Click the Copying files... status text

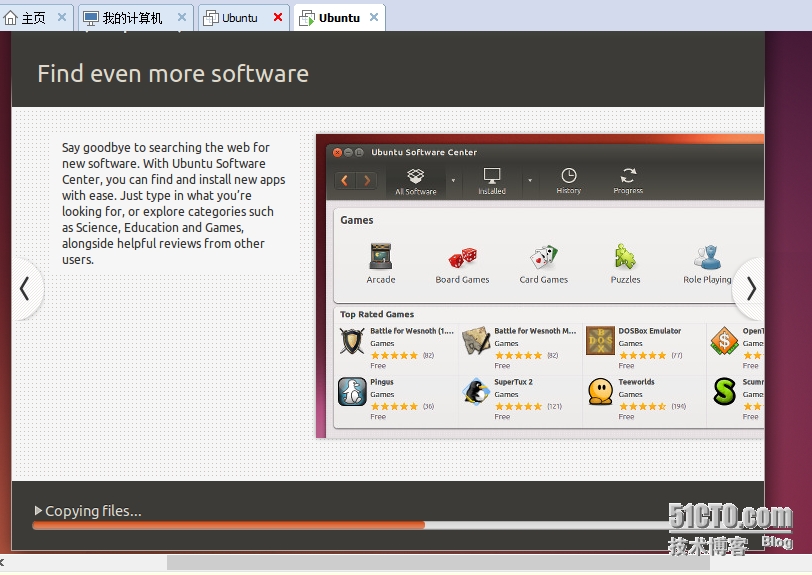coord(93,511)
